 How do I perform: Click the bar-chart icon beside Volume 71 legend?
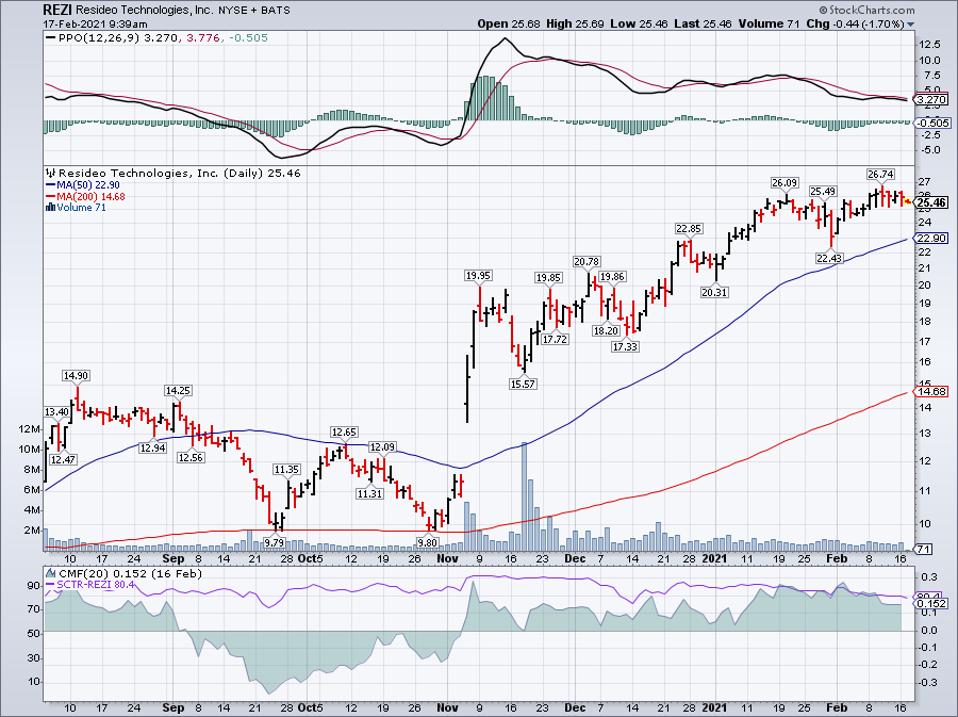tap(51, 208)
